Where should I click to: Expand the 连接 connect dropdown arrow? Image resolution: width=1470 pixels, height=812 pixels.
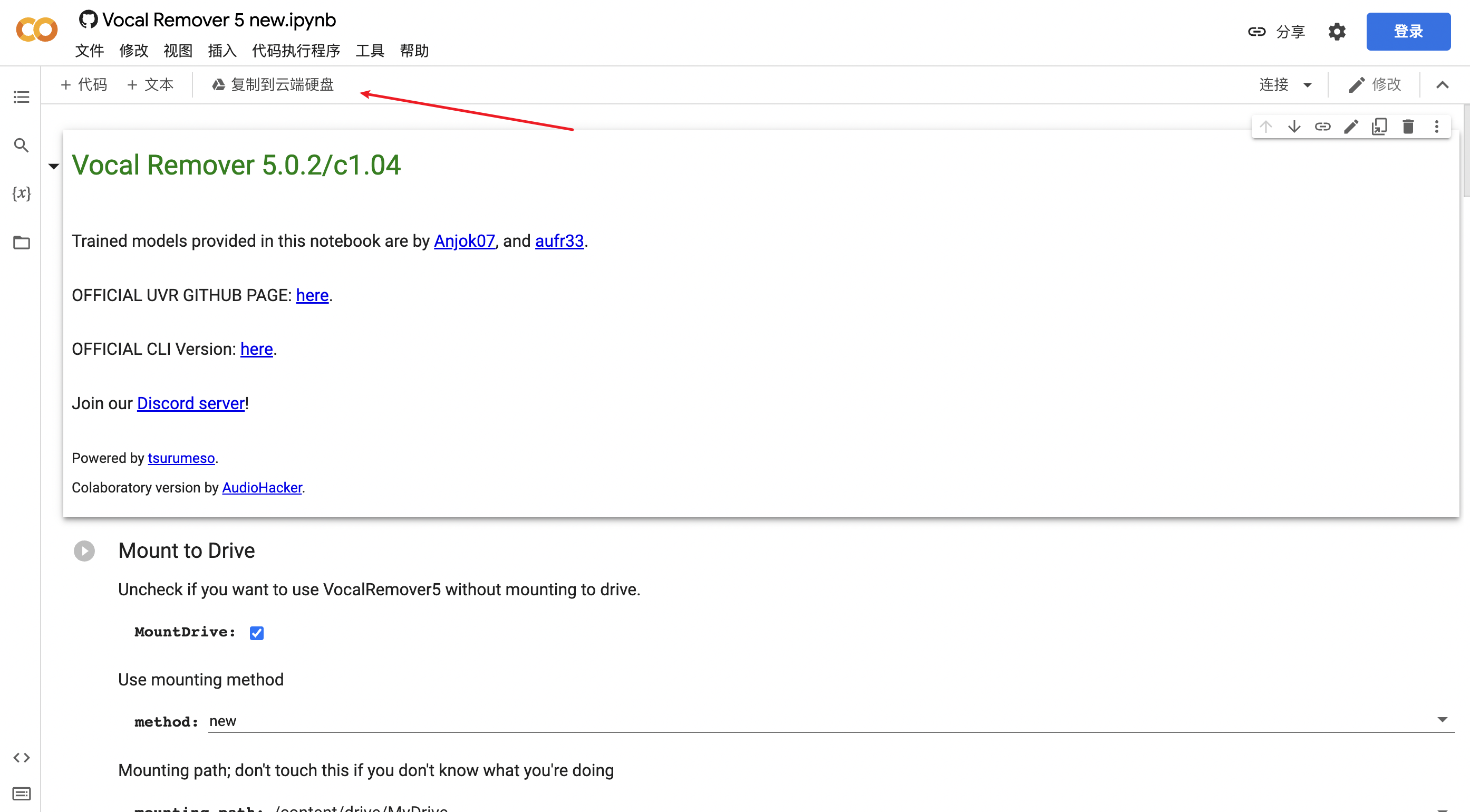(x=1308, y=85)
